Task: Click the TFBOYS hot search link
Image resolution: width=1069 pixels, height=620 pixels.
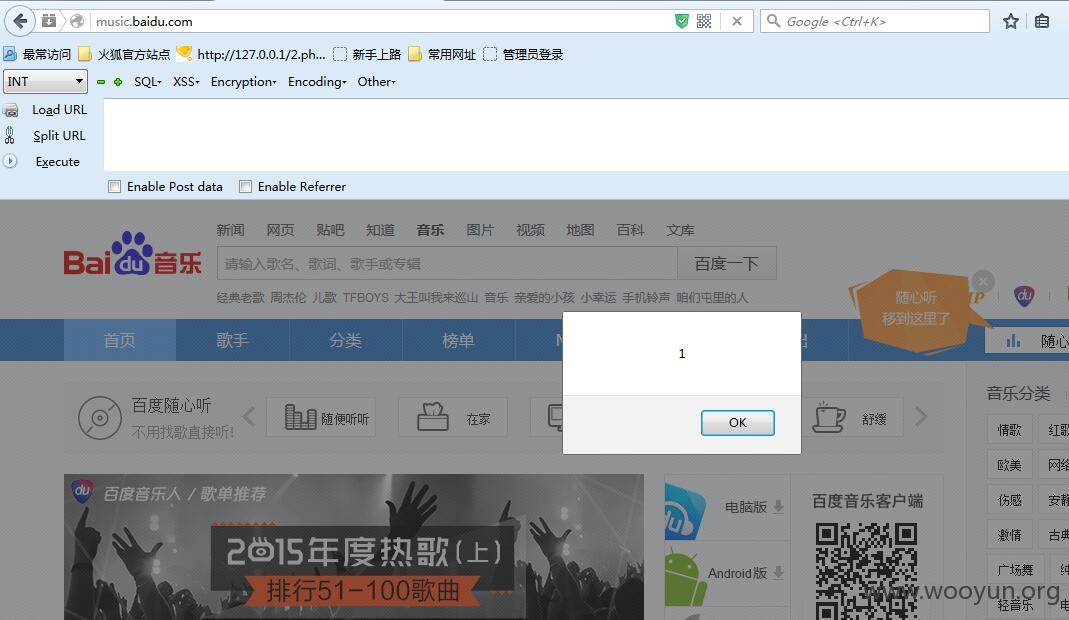Action: tap(365, 297)
